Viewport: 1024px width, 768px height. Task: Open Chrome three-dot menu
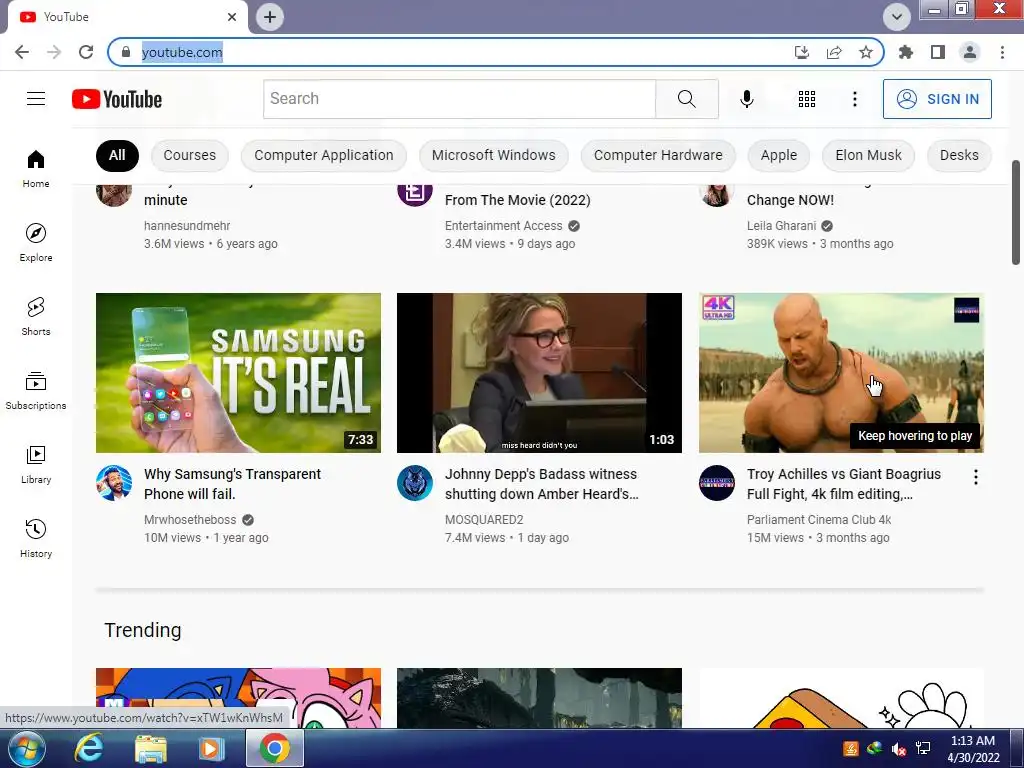(x=1002, y=52)
